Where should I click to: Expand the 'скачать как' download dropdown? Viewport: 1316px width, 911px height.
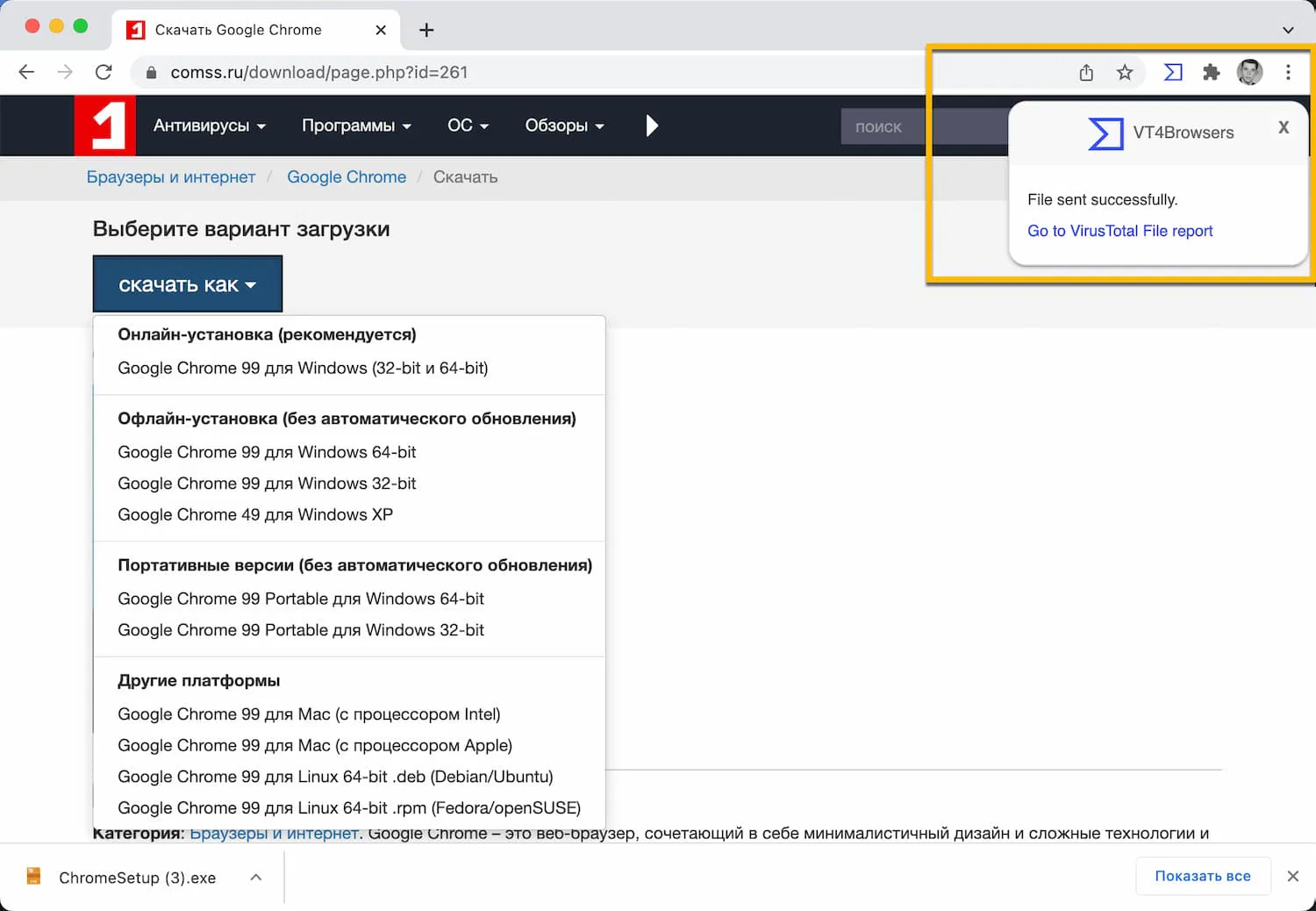click(x=188, y=284)
